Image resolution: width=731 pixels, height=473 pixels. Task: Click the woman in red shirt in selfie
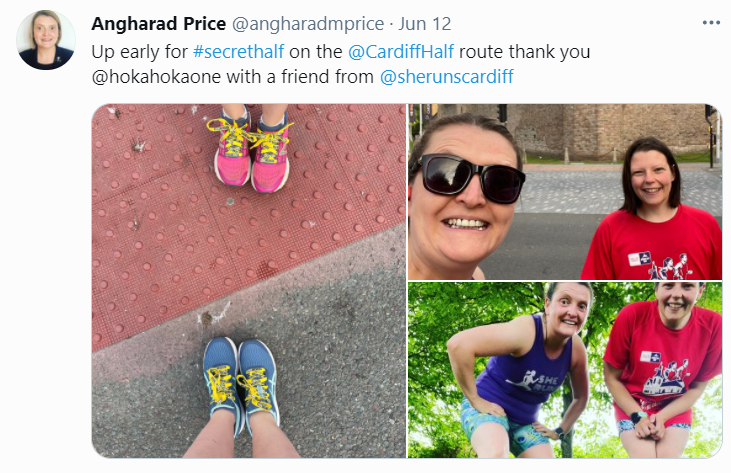(653, 210)
